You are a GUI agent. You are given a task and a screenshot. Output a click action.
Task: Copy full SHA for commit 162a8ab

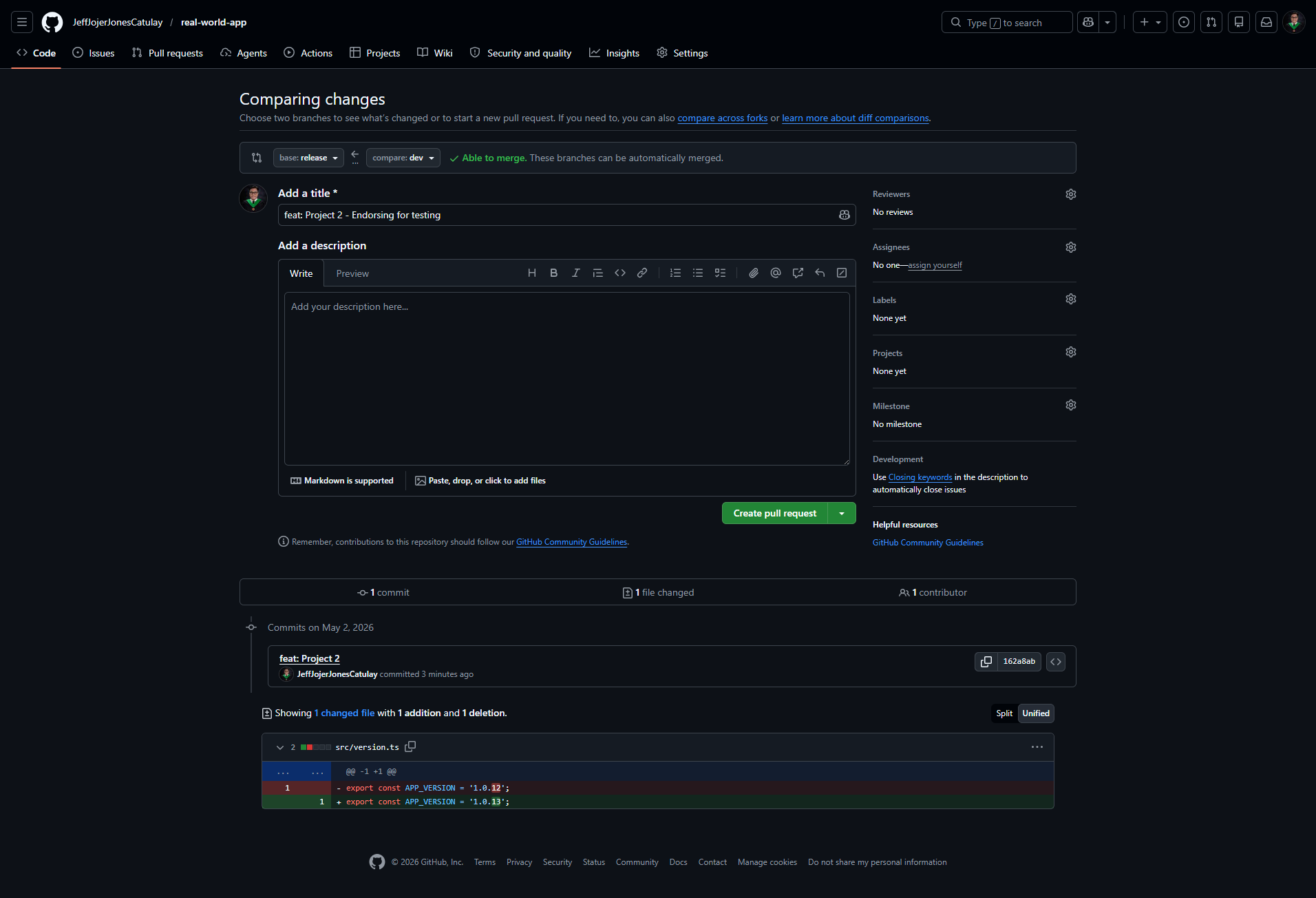click(x=986, y=662)
